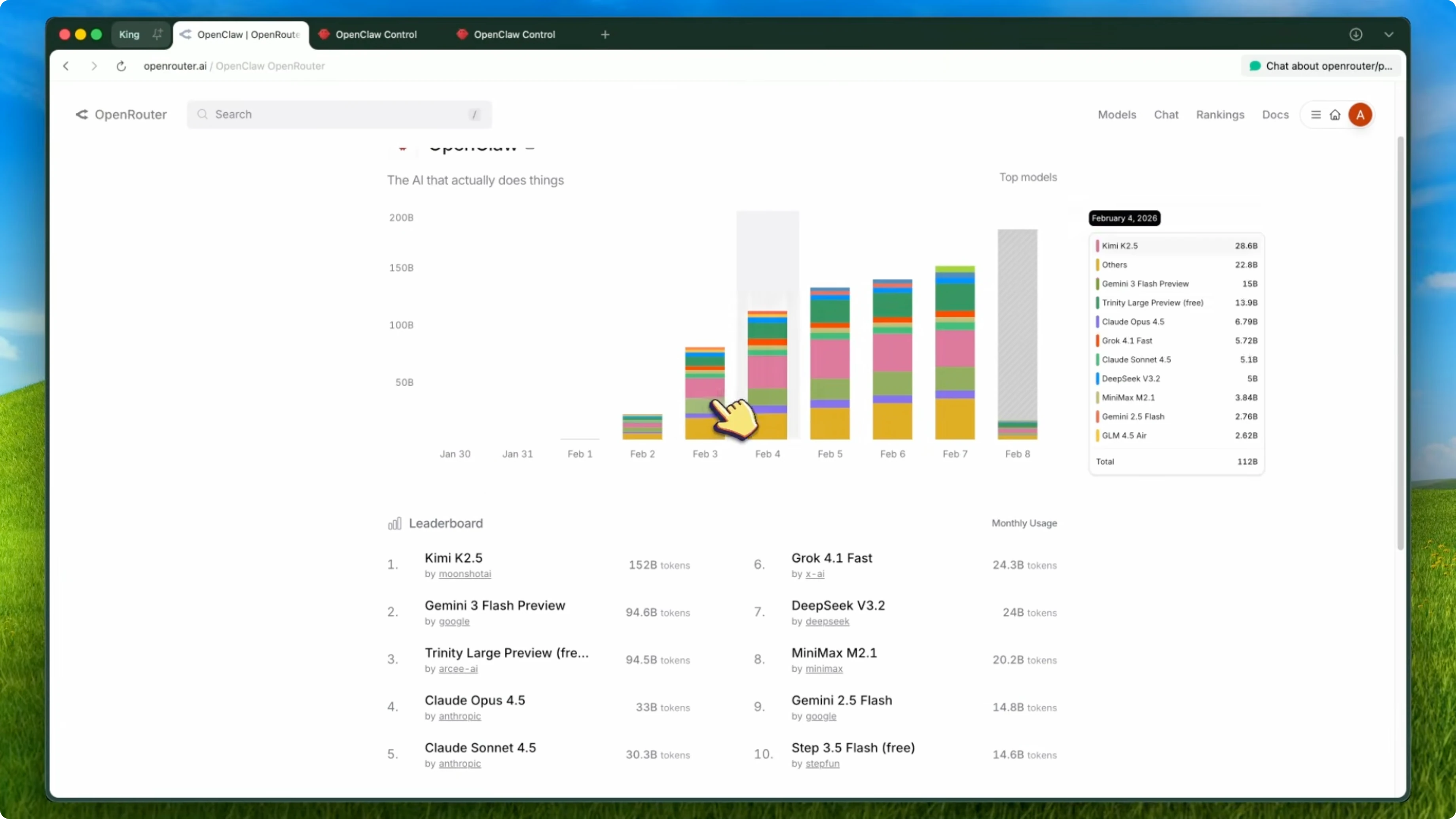The width and height of the screenshot is (1456, 819).
Task: Open the Rankings menu item
Action: click(x=1220, y=115)
